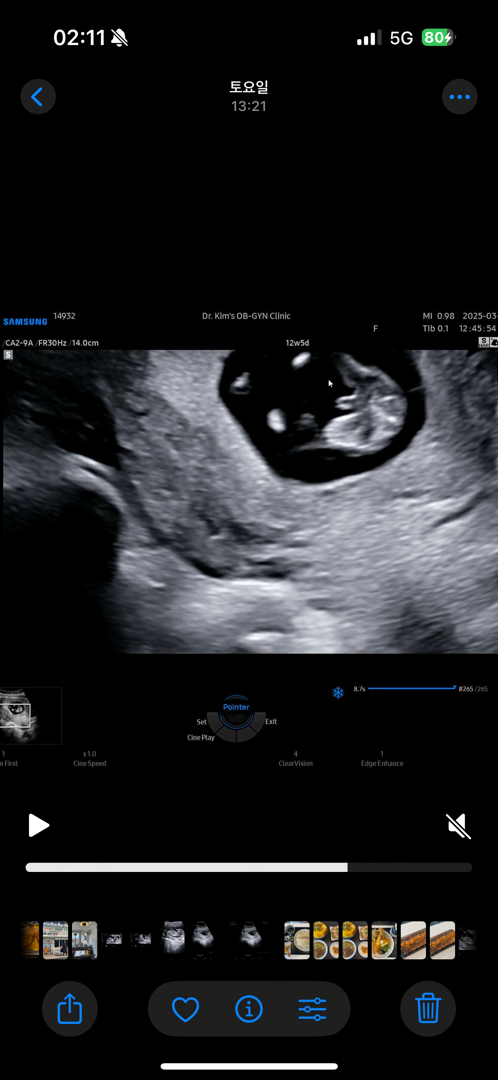Open the edit adjustments sliders icon

pos(312,1010)
